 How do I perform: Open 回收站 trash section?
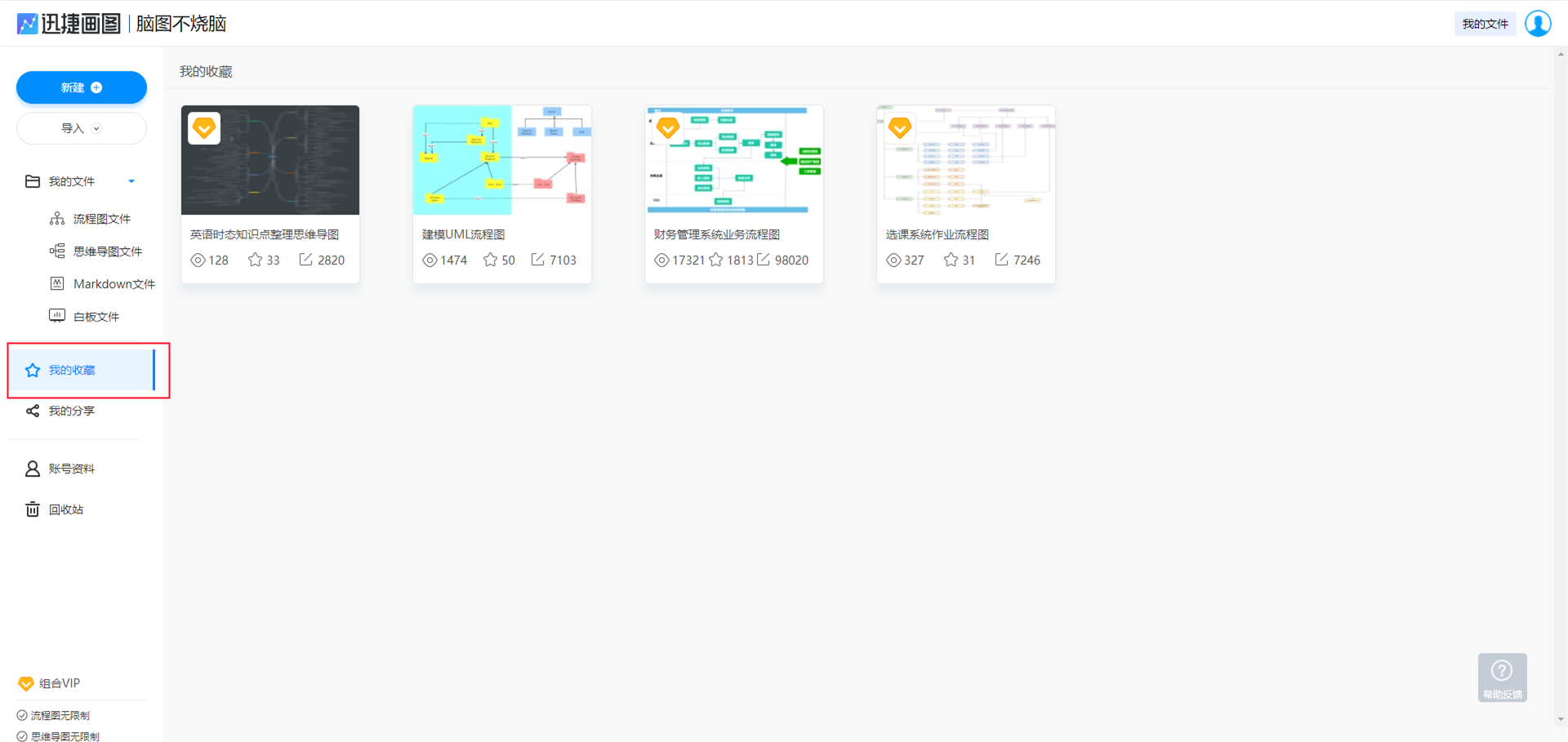coord(65,509)
